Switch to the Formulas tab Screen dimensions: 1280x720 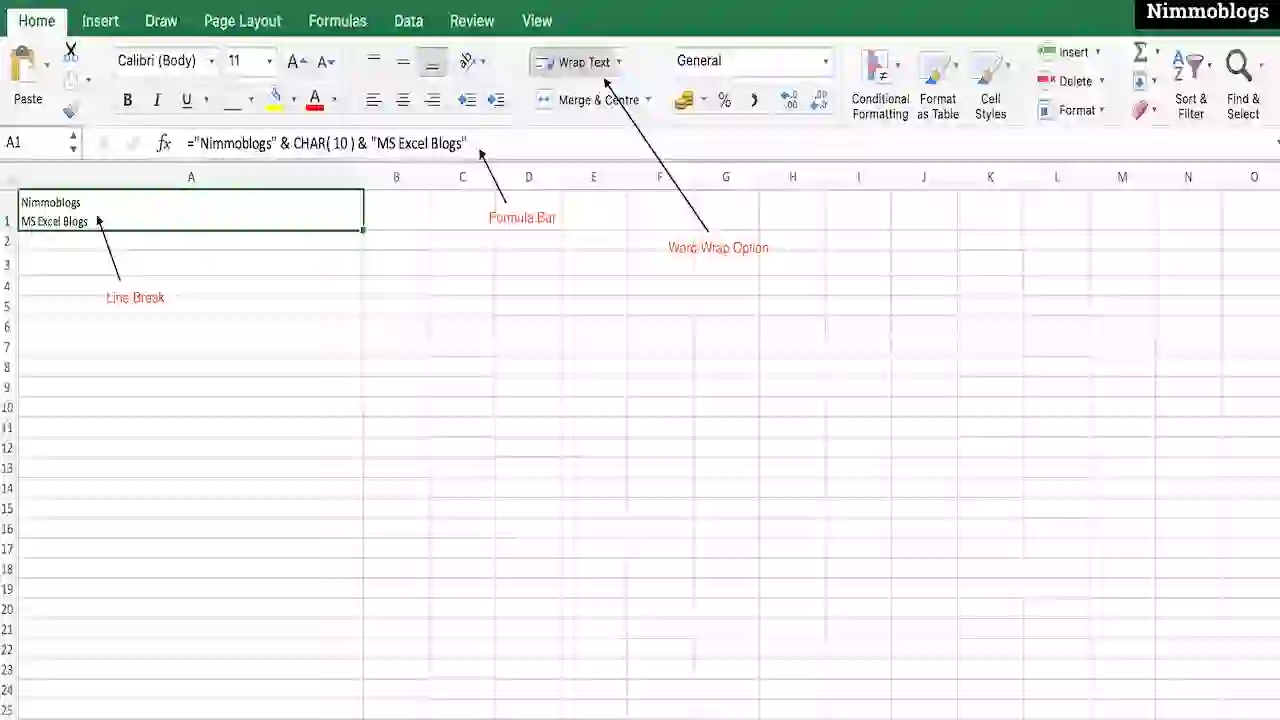(337, 20)
